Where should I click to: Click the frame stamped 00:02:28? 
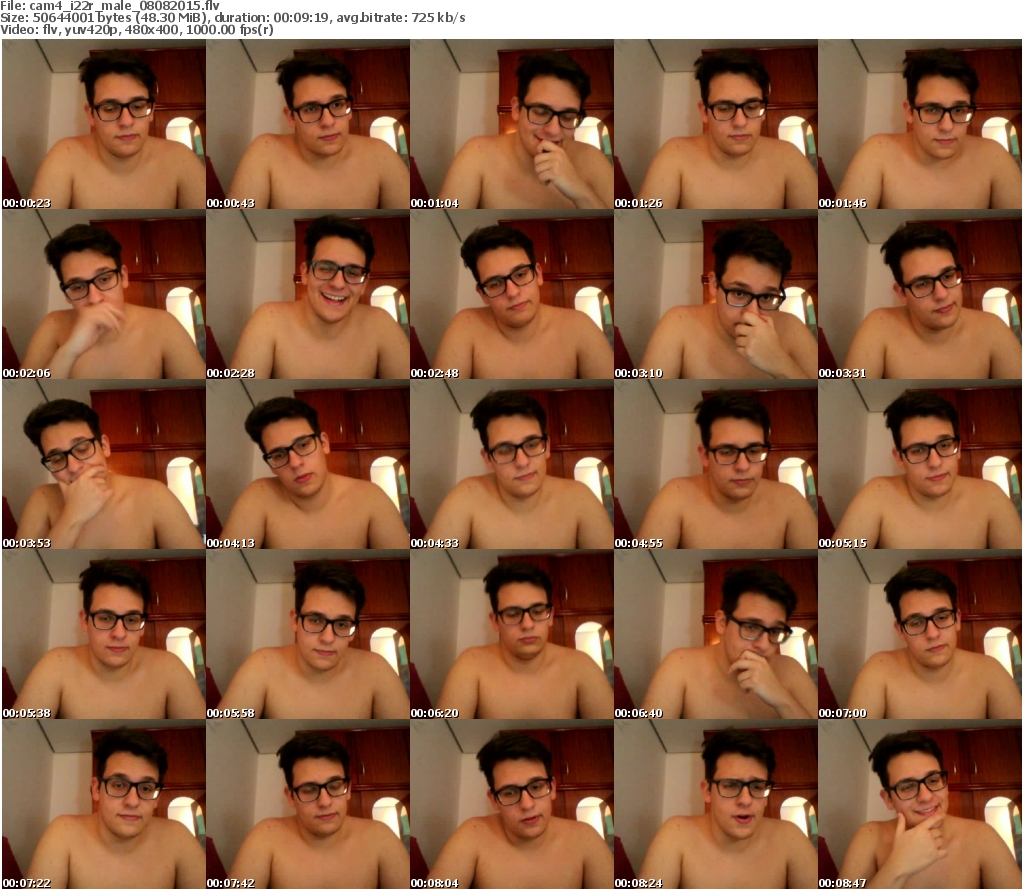[x=308, y=295]
